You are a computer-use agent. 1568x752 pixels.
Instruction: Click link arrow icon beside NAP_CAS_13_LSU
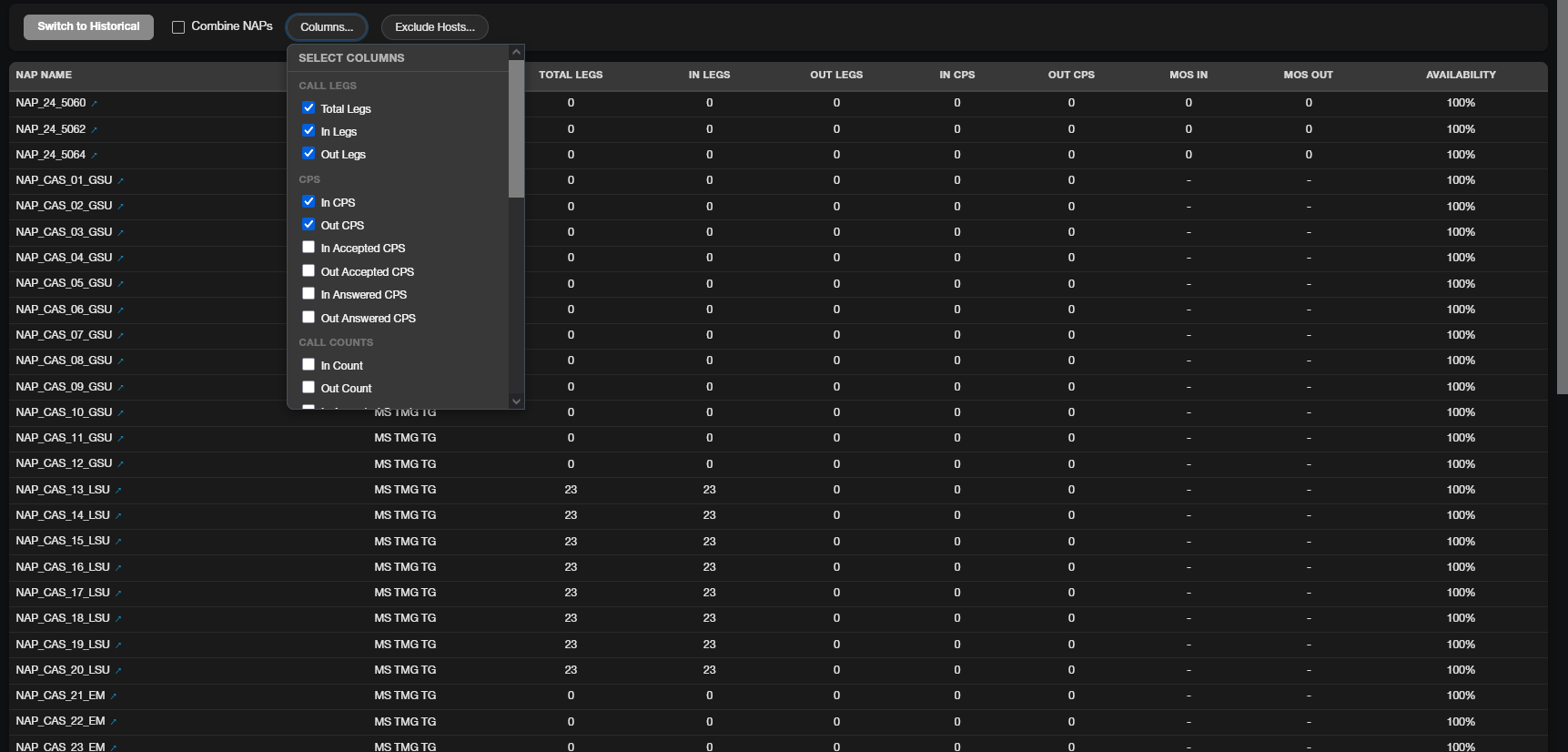coord(118,491)
